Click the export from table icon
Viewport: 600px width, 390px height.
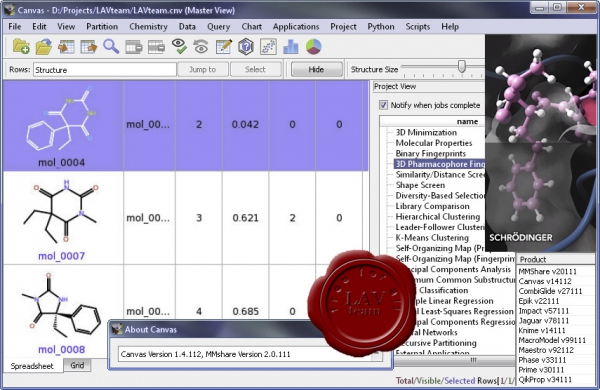tap(89, 47)
